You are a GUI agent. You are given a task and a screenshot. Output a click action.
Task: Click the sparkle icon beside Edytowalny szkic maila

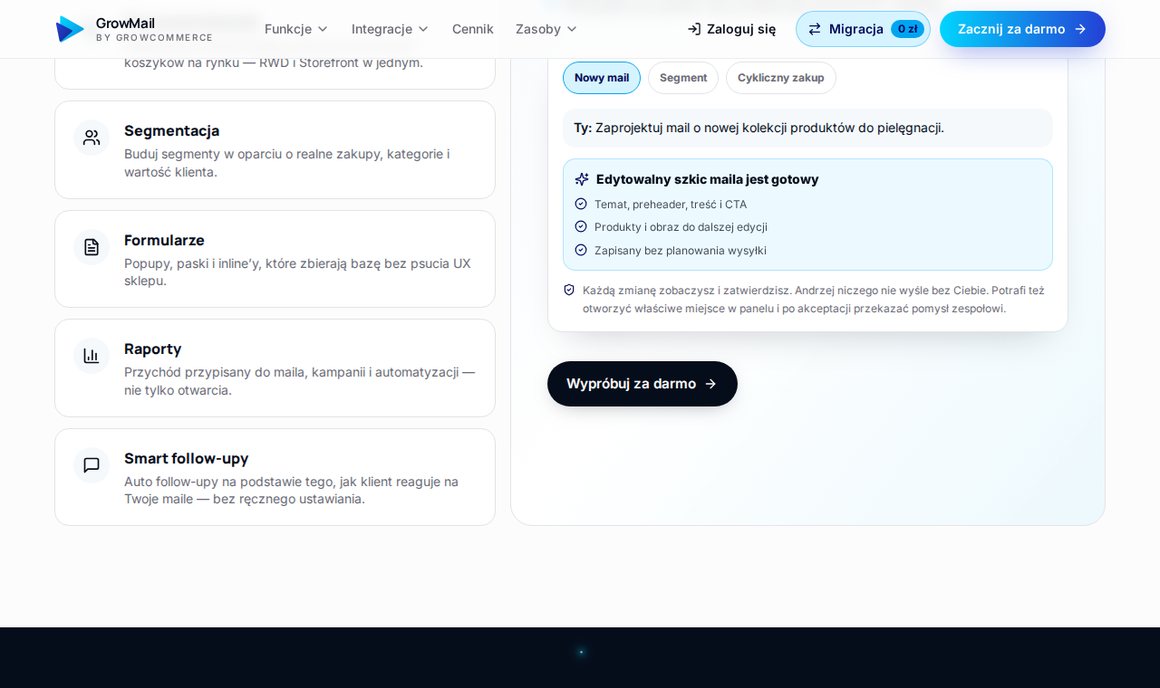pyautogui.click(x=582, y=179)
